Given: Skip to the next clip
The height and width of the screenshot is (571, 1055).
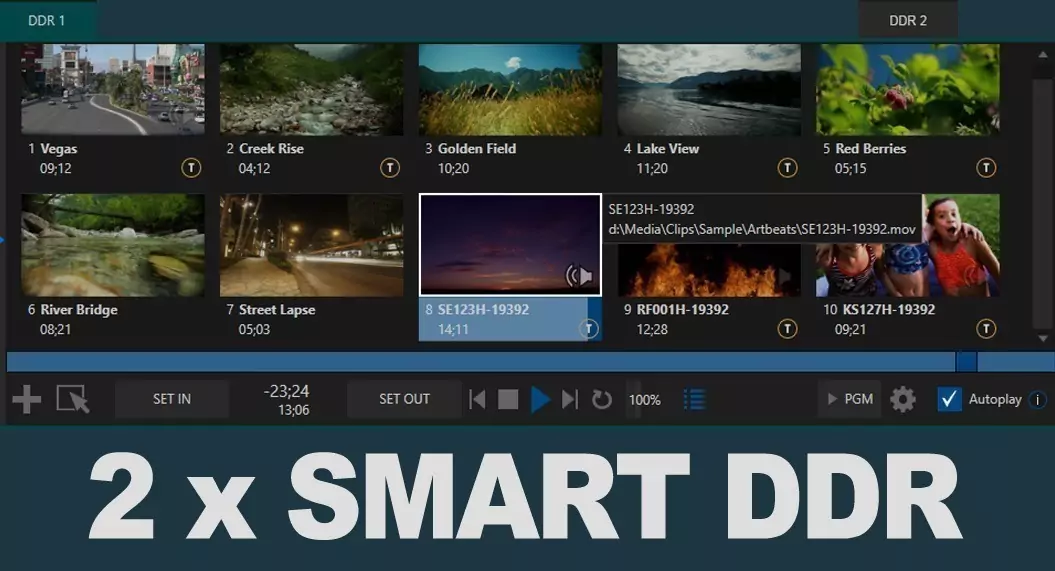Looking at the screenshot, I should click(x=570, y=399).
